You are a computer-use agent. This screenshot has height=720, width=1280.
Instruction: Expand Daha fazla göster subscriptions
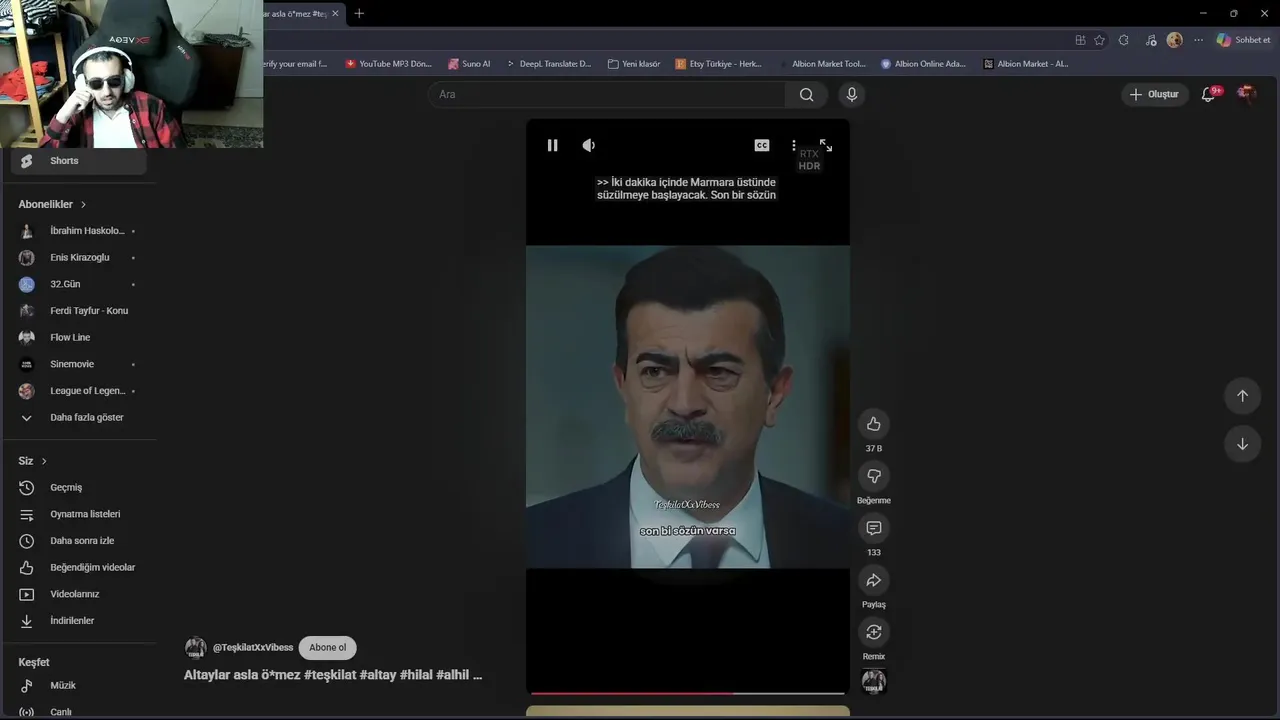pyautogui.click(x=80, y=418)
